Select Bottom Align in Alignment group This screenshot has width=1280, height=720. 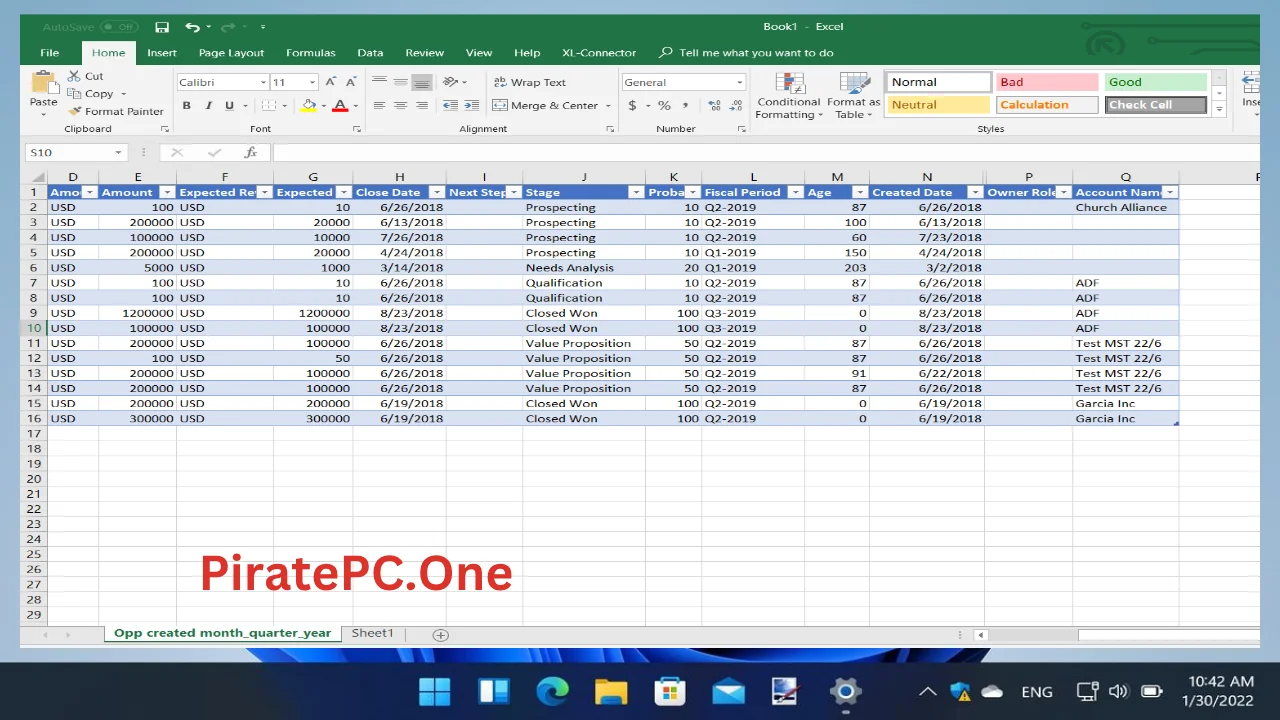(422, 82)
